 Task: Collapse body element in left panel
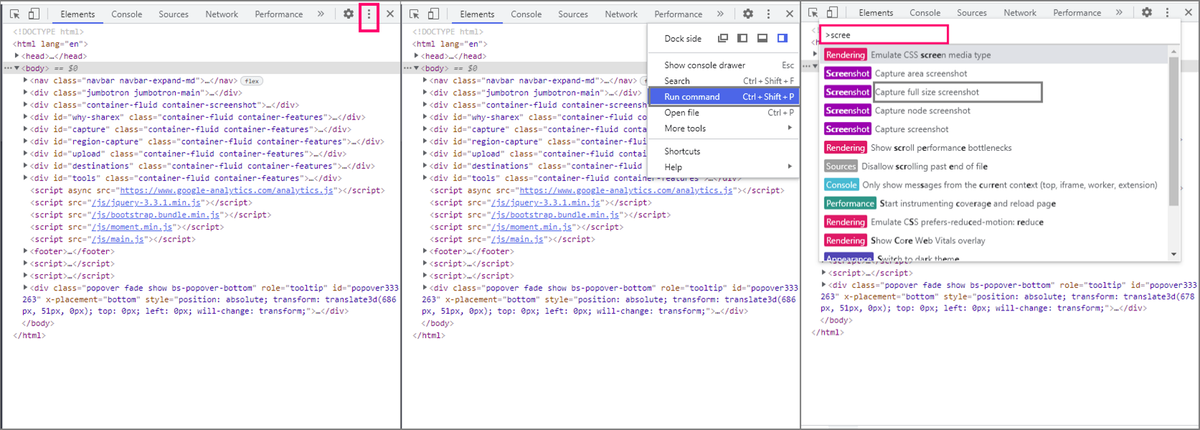click(17, 67)
